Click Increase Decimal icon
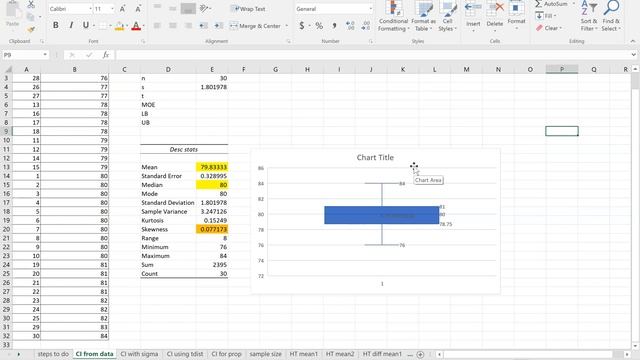640x360 pixels. 350,26
